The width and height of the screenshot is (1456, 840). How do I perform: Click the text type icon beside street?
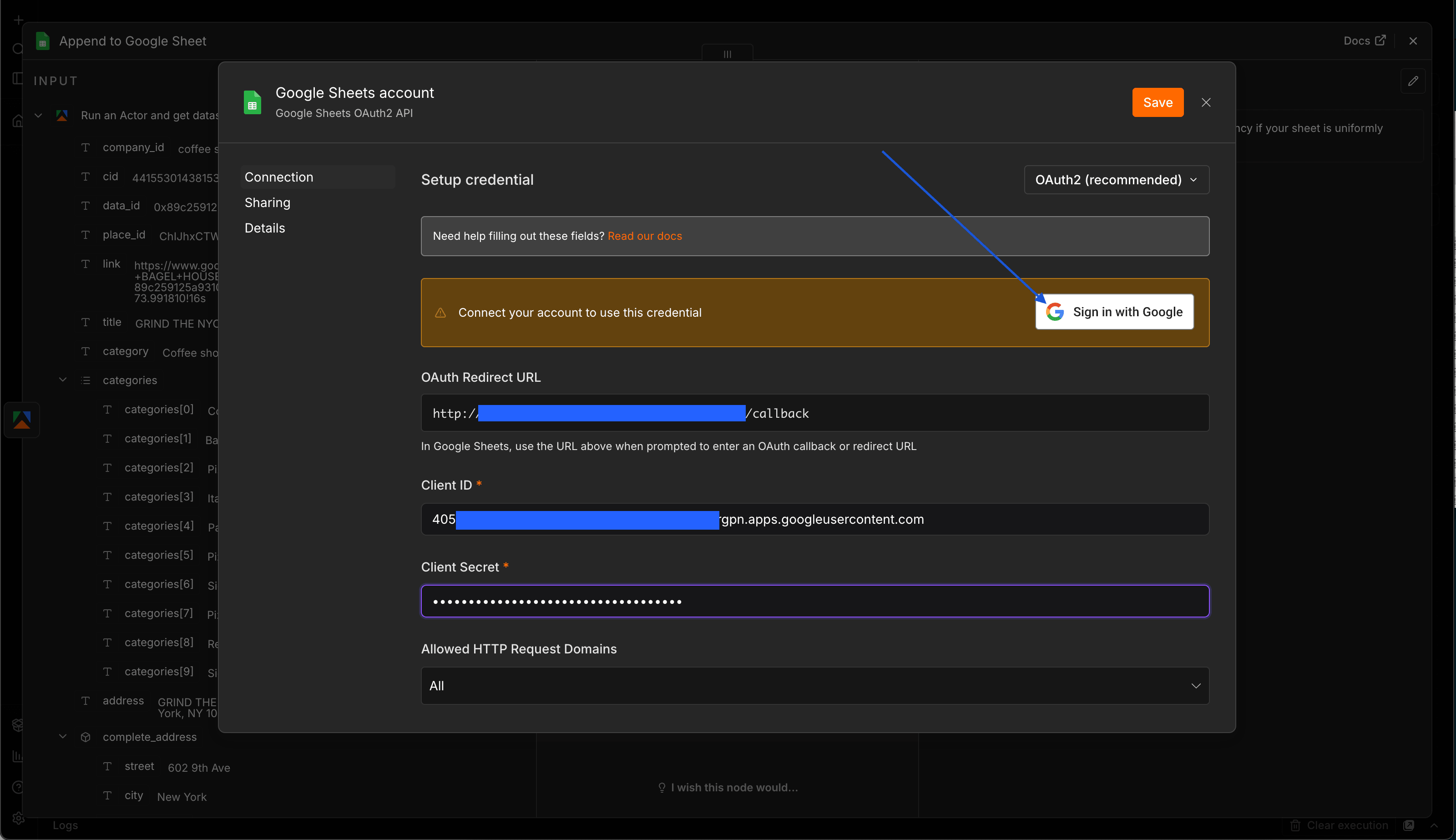(x=107, y=766)
